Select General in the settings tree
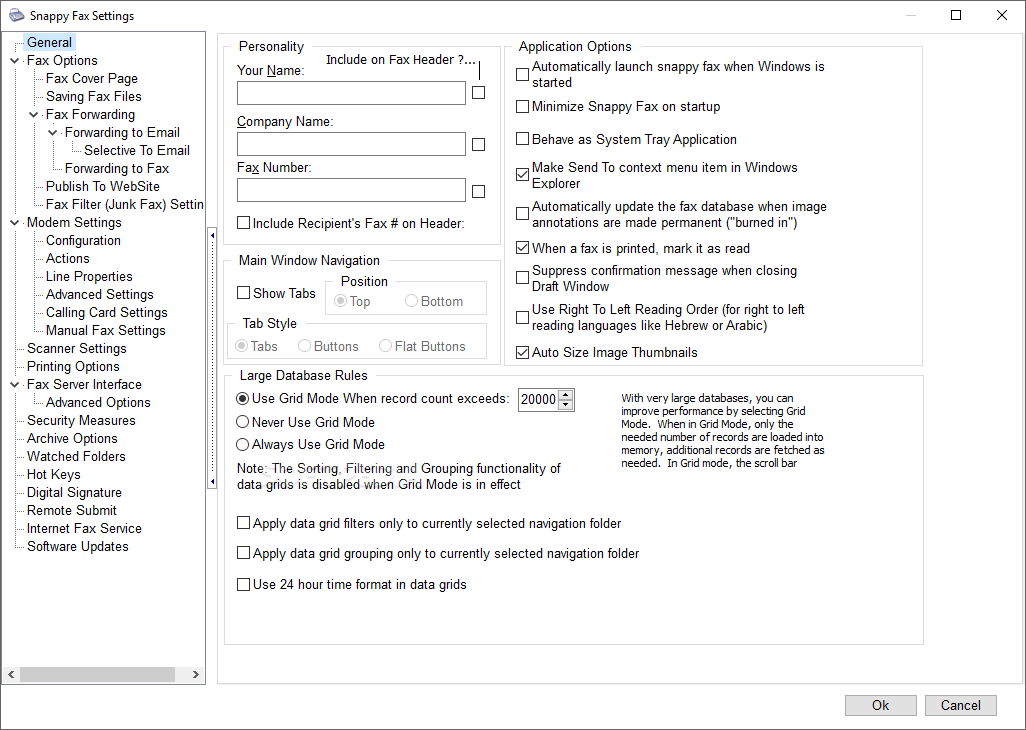Viewport: 1026px width, 730px height. click(49, 43)
